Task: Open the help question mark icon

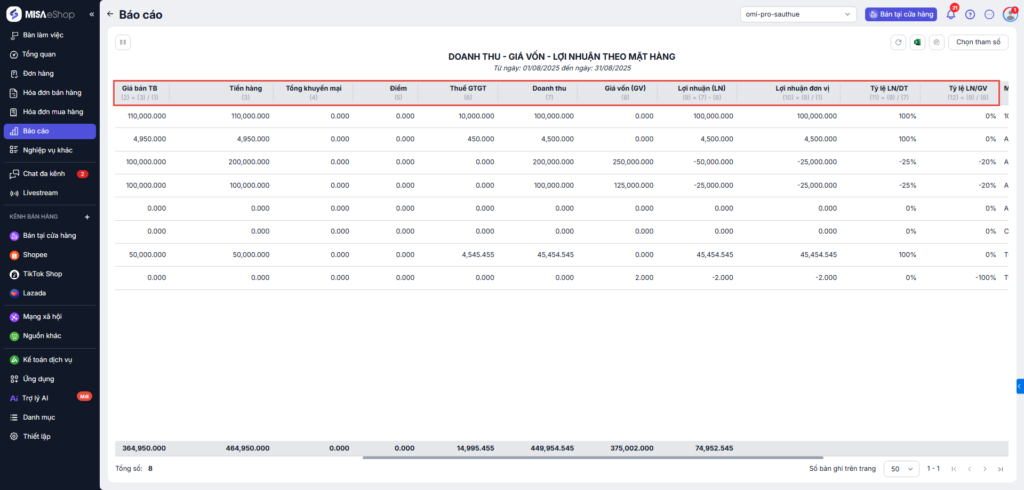Action: (970, 15)
